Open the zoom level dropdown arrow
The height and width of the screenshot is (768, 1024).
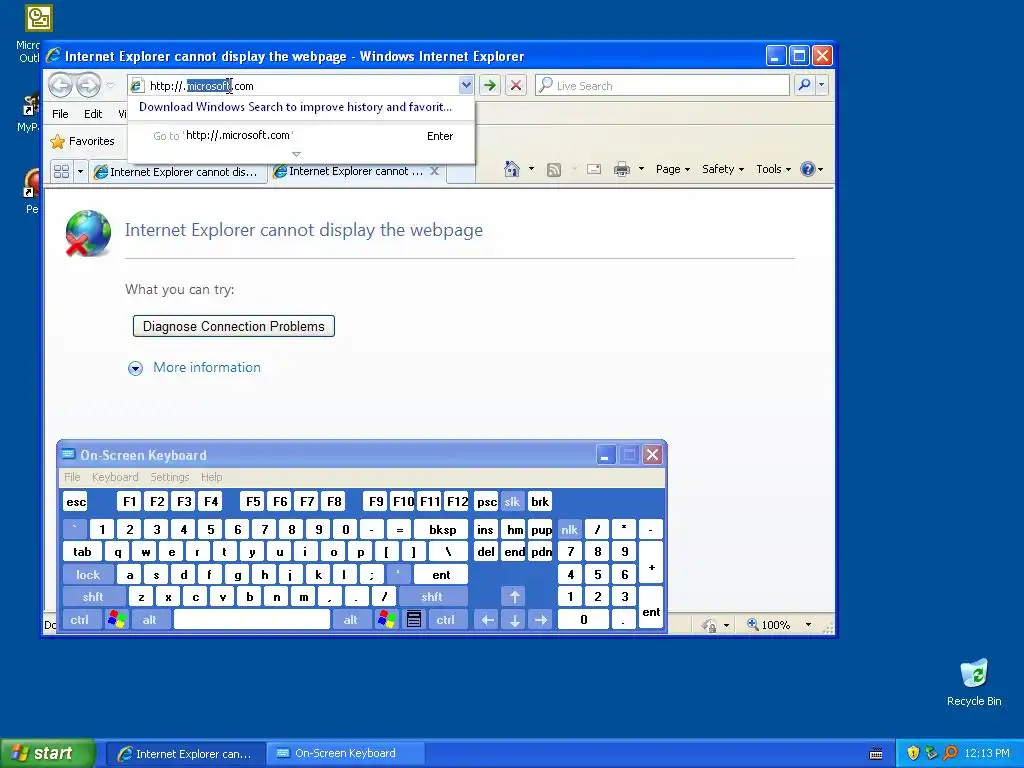click(x=808, y=624)
